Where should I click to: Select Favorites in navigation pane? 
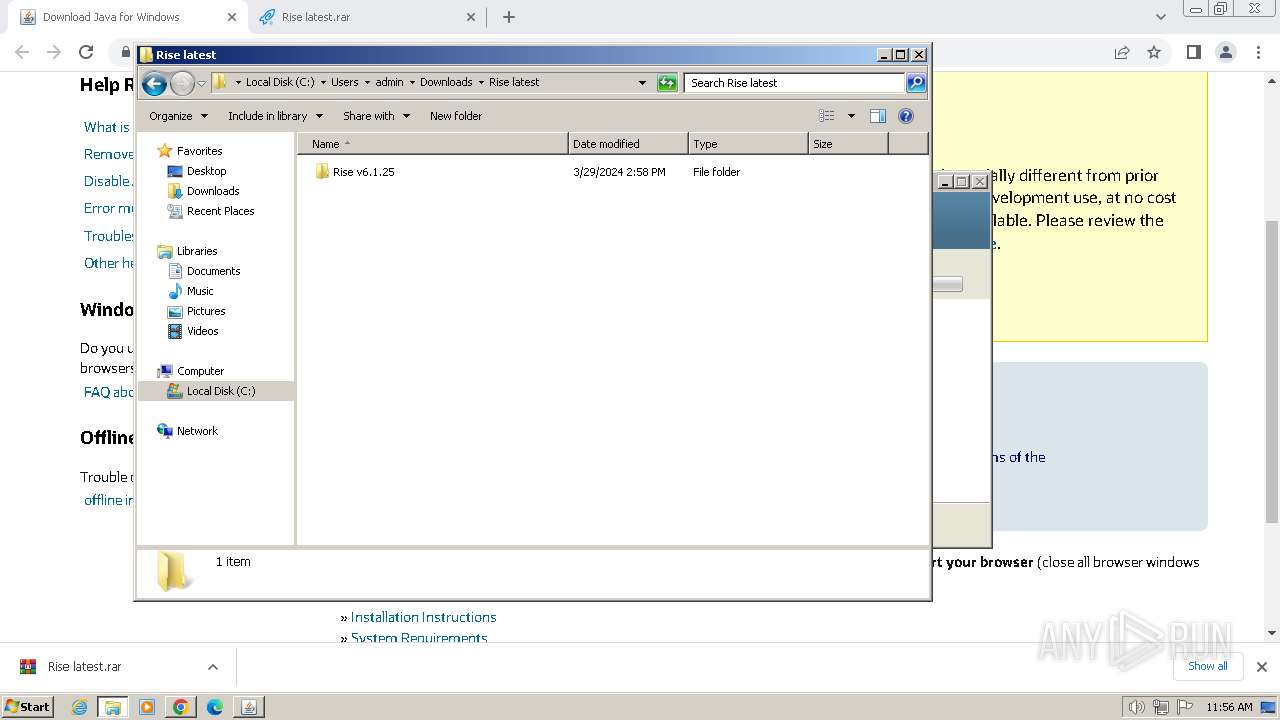(x=199, y=151)
